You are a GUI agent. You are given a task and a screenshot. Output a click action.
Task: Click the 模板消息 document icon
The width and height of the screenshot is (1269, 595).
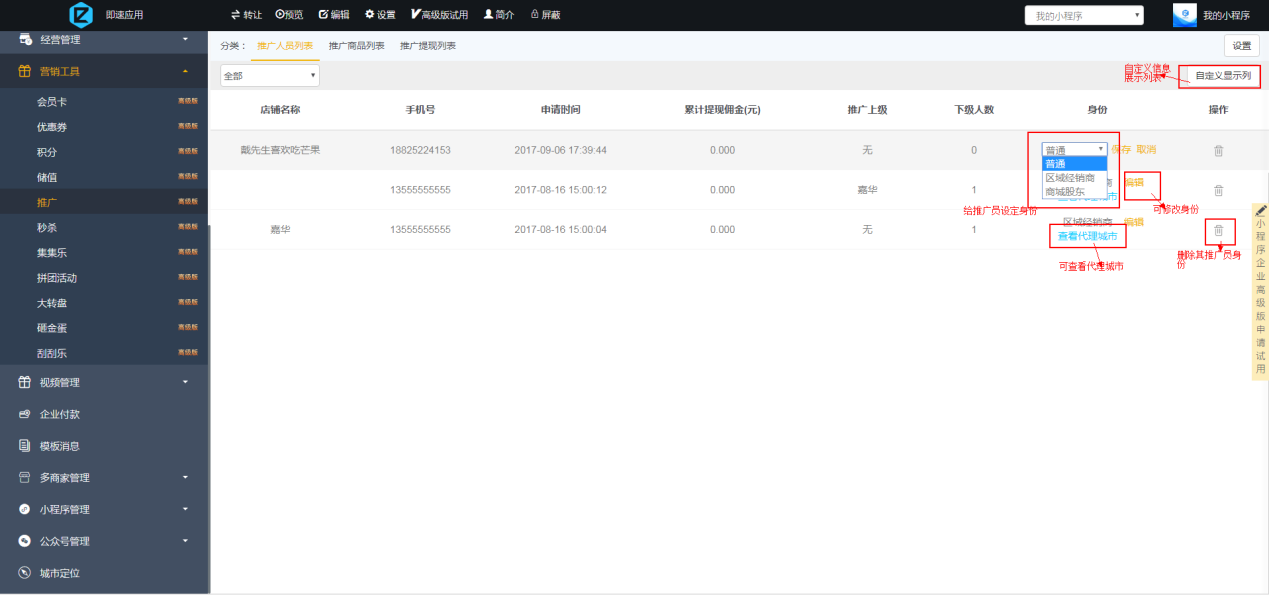click(x=25, y=446)
